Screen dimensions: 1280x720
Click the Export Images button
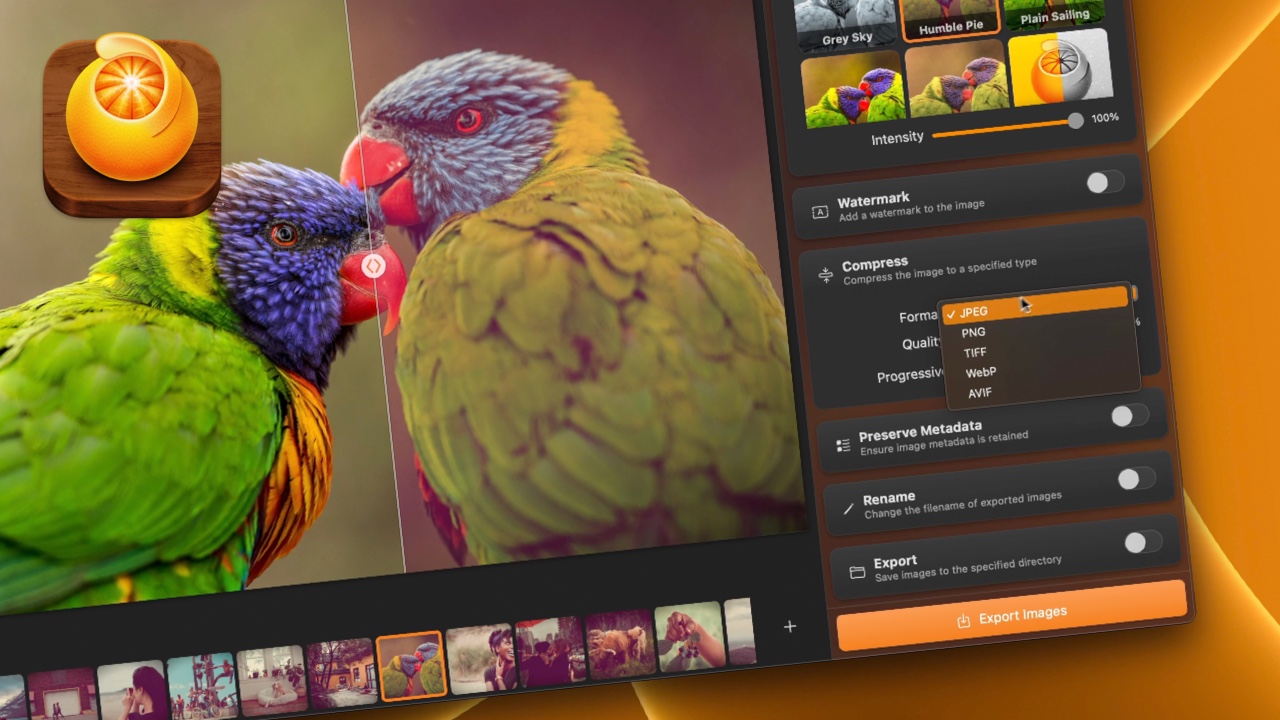pyautogui.click(x=1012, y=616)
